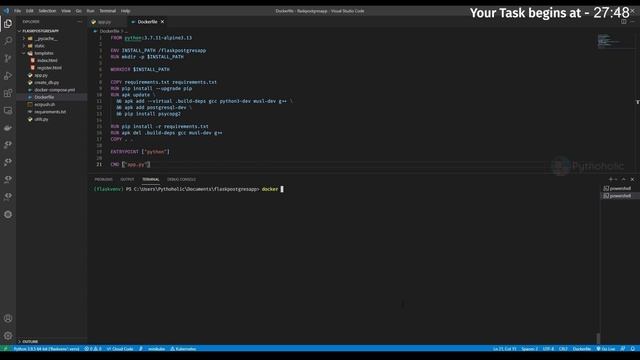Open the notifications bell in status bar
Screen dimensions: 640x360
[633, 349]
